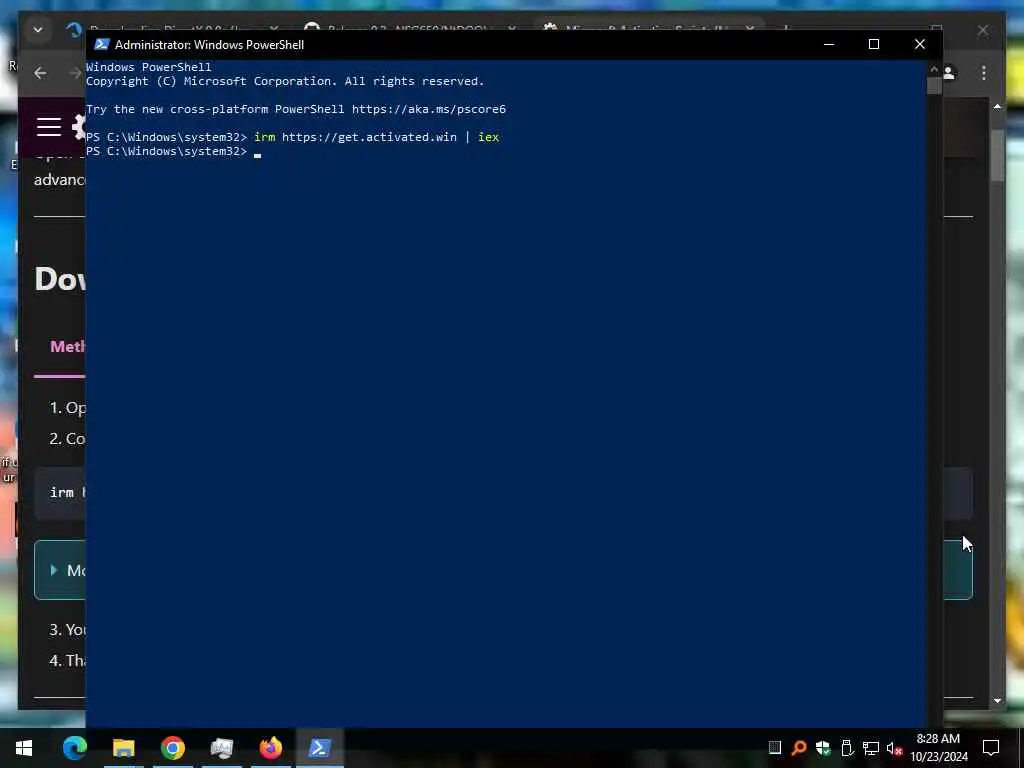Screen dimensions: 1024x768
Task: Select the PowerShell taskbar button
Action: 319,748
